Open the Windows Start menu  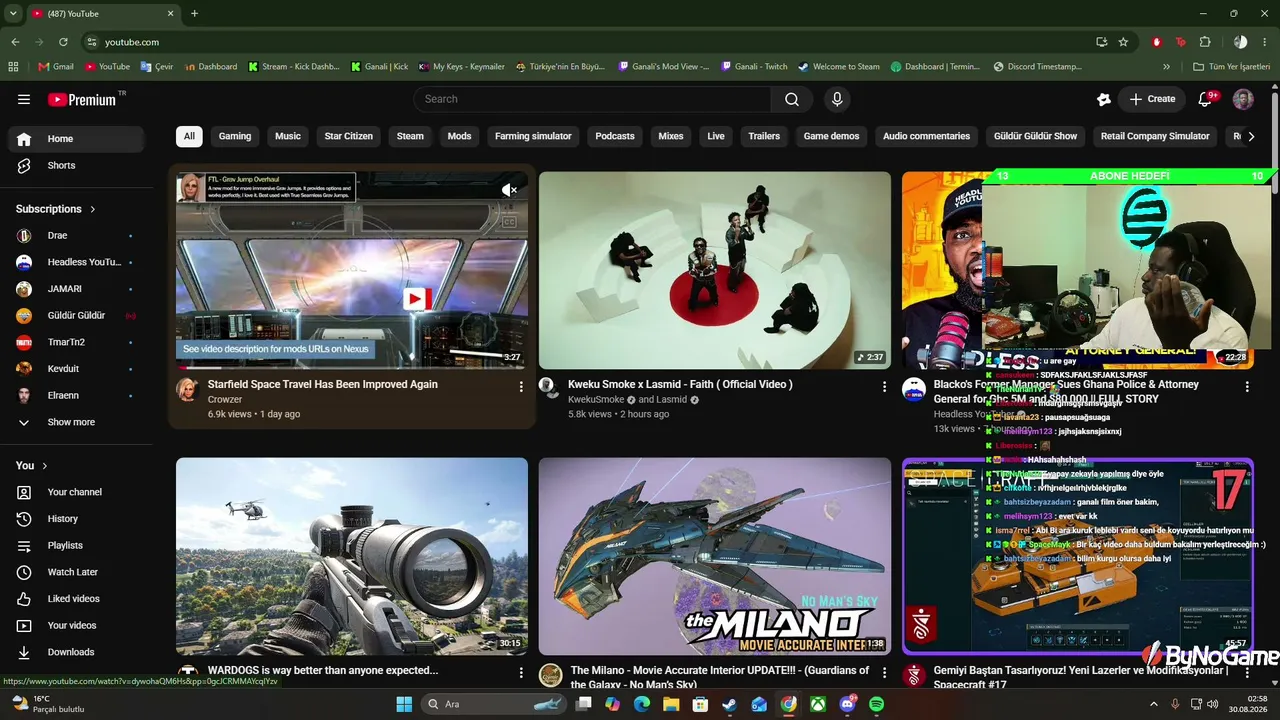tap(404, 704)
